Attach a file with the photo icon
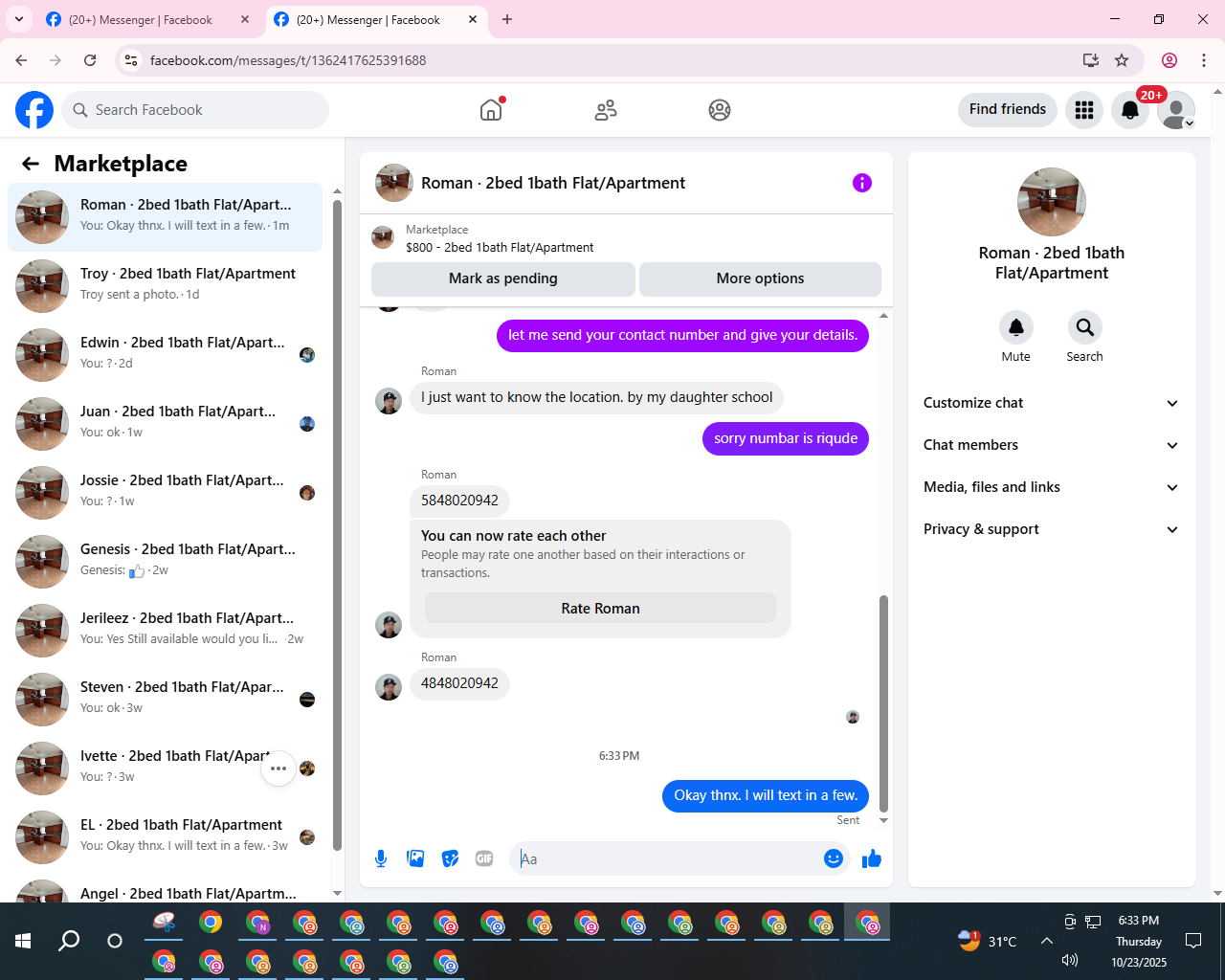 (x=415, y=858)
